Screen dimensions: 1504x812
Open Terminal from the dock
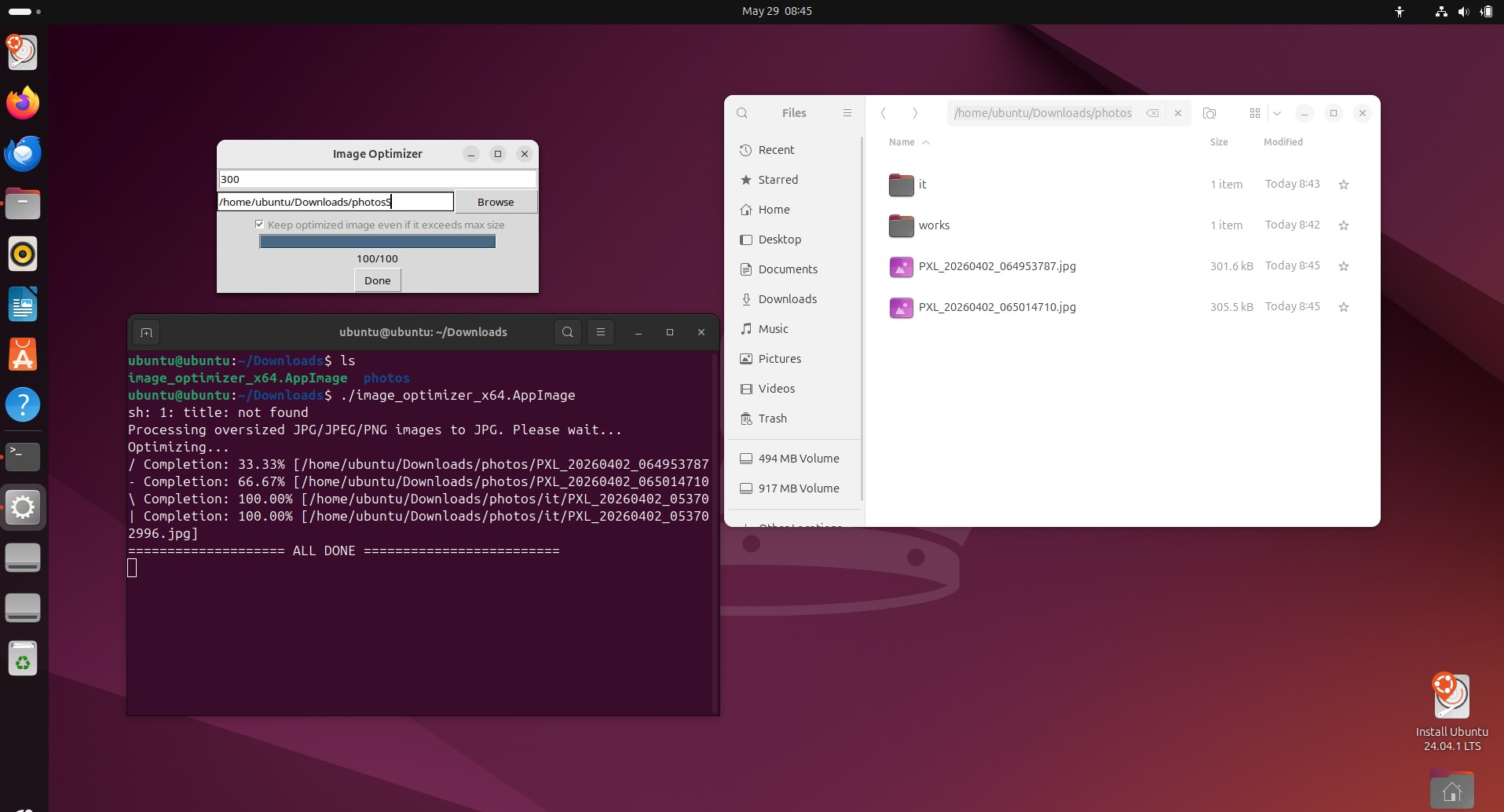tap(23, 456)
